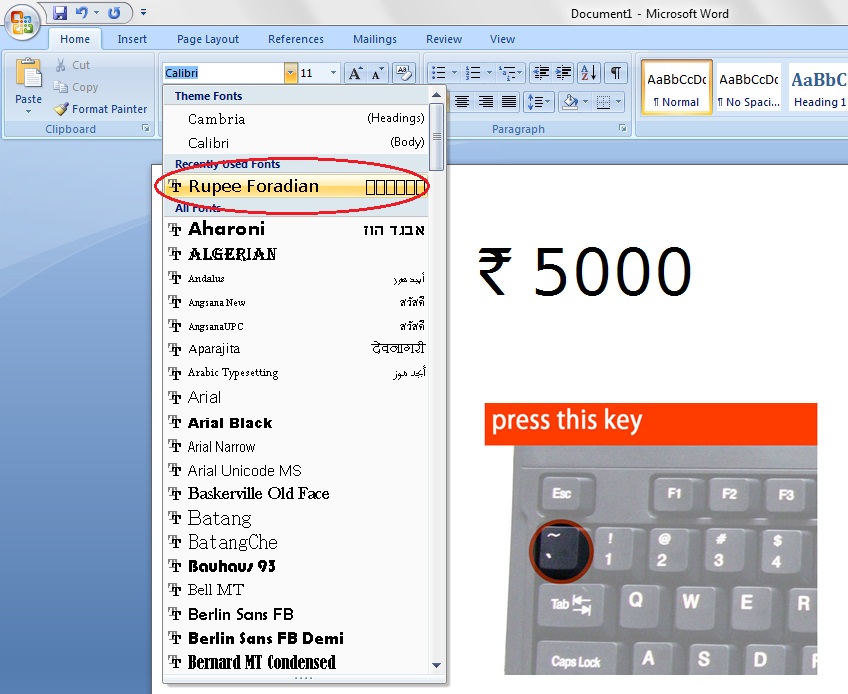This screenshot has width=848, height=694.
Task: Open the Review tab
Action: point(444,39)
